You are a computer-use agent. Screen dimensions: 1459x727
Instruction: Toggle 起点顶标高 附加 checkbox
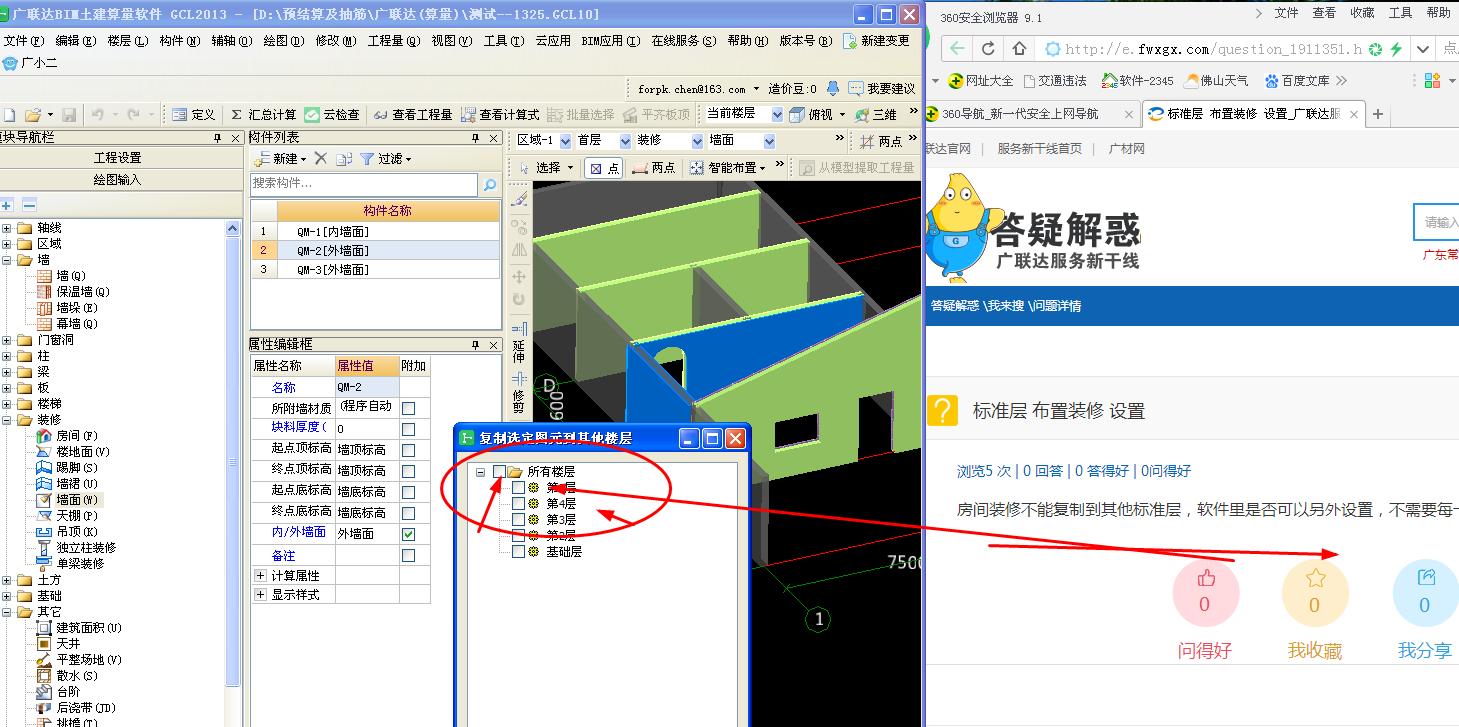tap(408, 450)
